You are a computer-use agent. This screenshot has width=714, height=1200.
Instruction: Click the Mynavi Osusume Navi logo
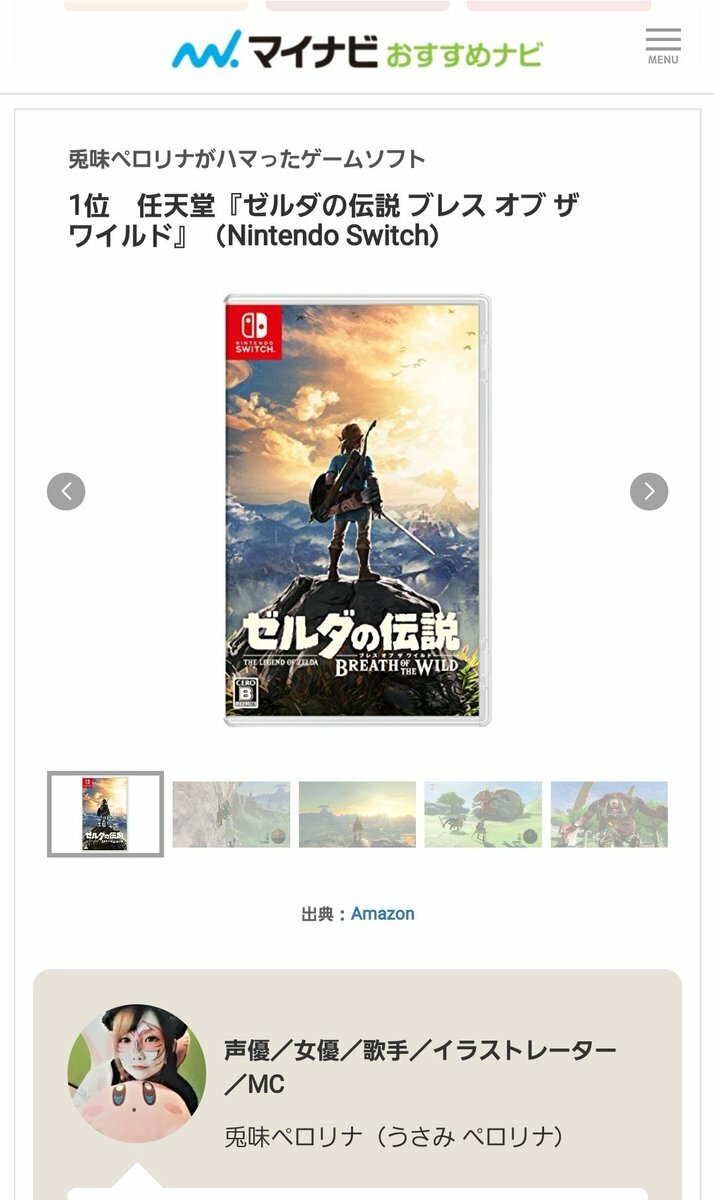pyautogui.click(x=357, y=49)
